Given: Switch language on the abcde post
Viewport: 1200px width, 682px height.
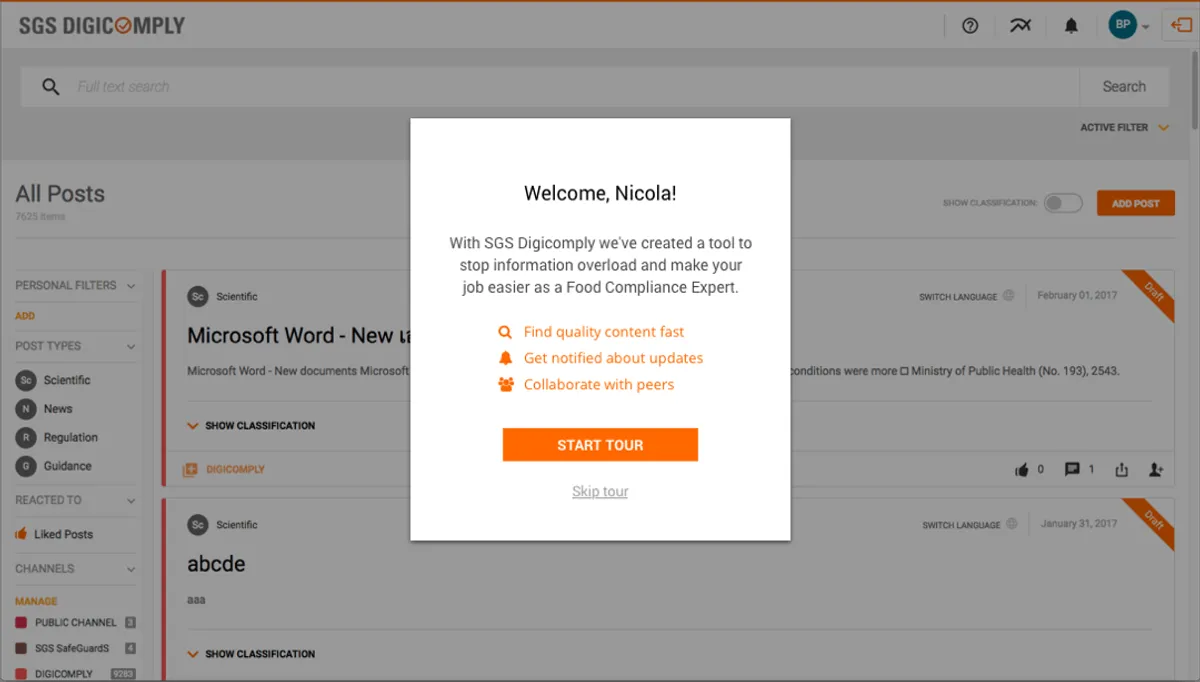Looking at the screenshot, I should [x=969, y=524].
